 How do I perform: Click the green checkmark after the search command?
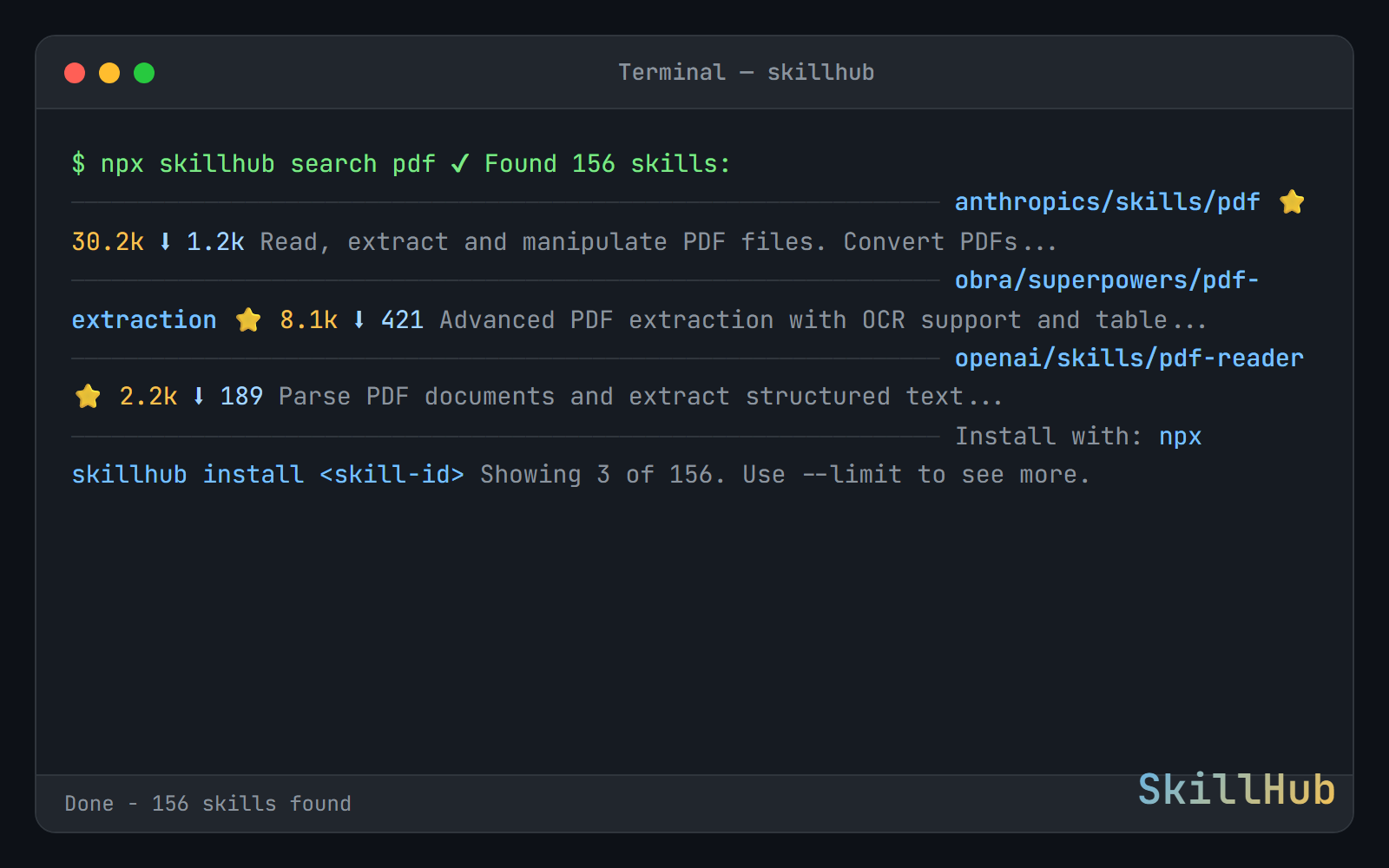pos(461,163)
